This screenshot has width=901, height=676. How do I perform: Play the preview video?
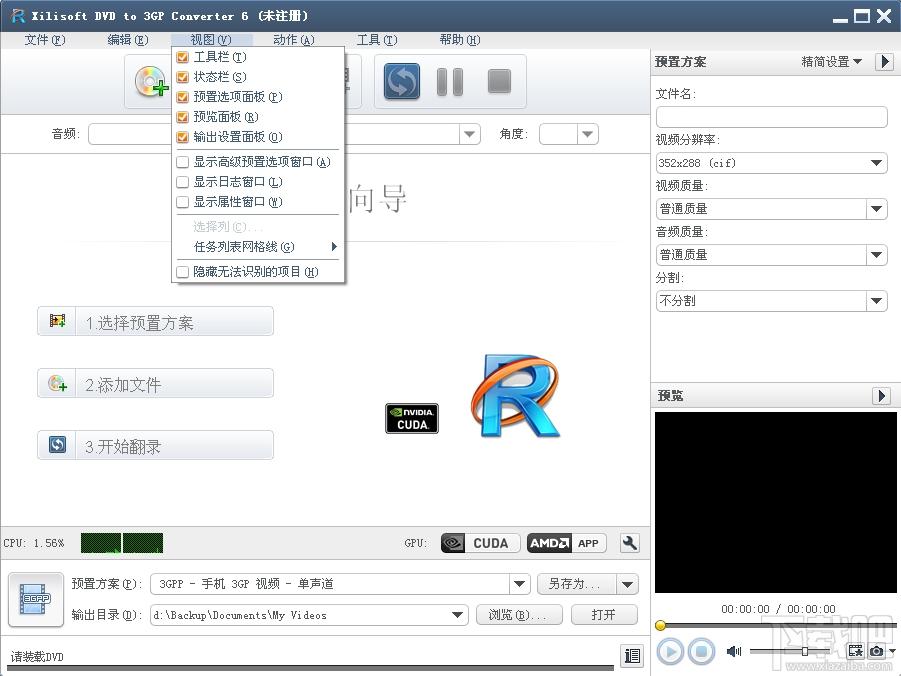click(x=670, y=651)
